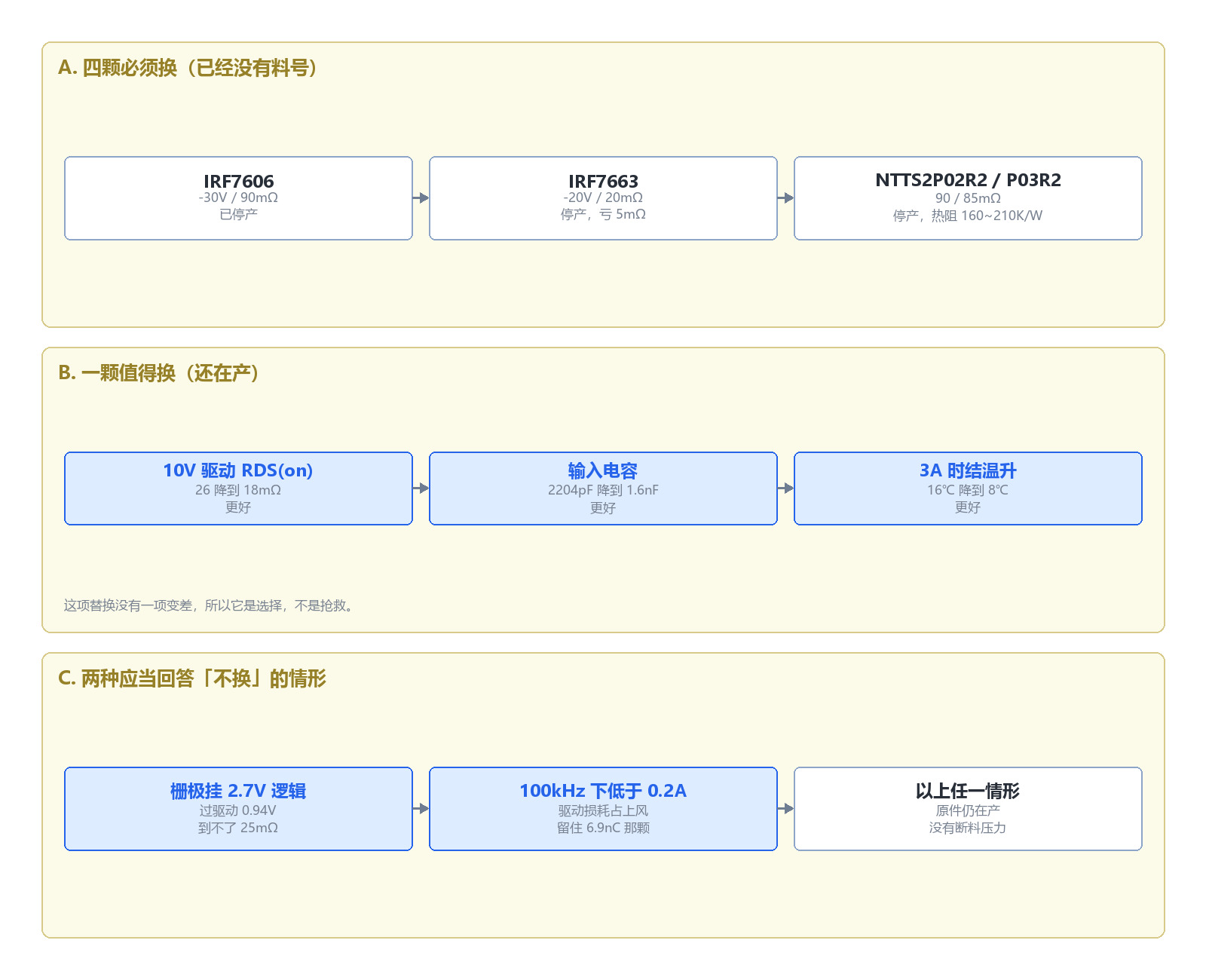Click text 原件仍在产

click(x=968, y=810)
